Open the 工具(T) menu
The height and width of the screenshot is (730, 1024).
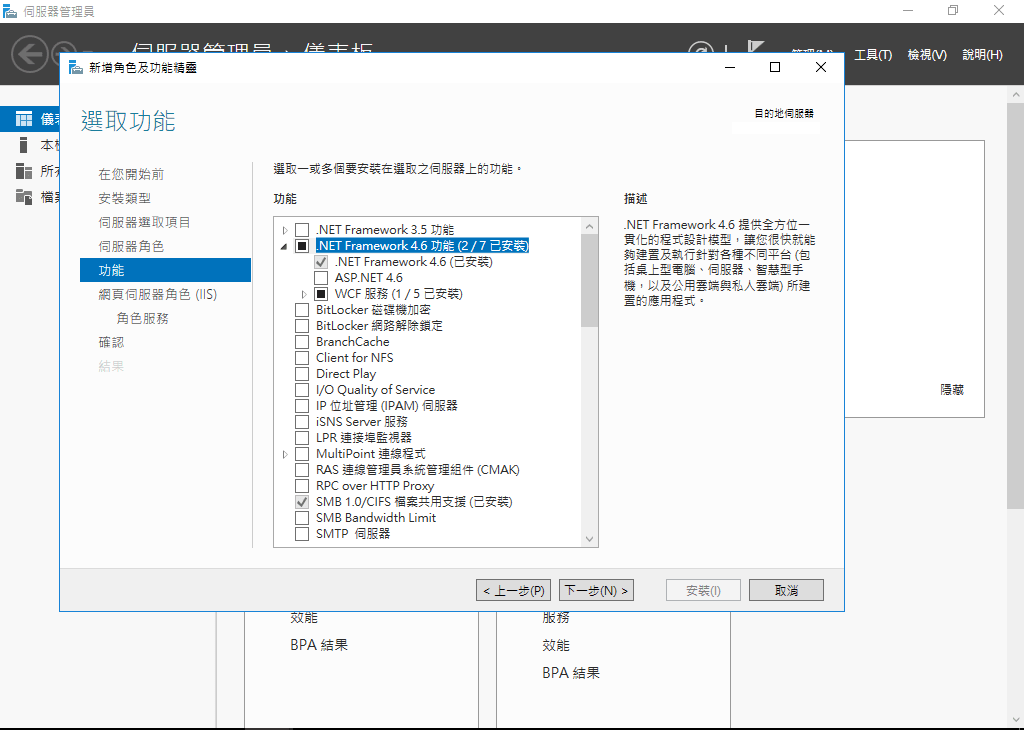[x=872, y=55]
